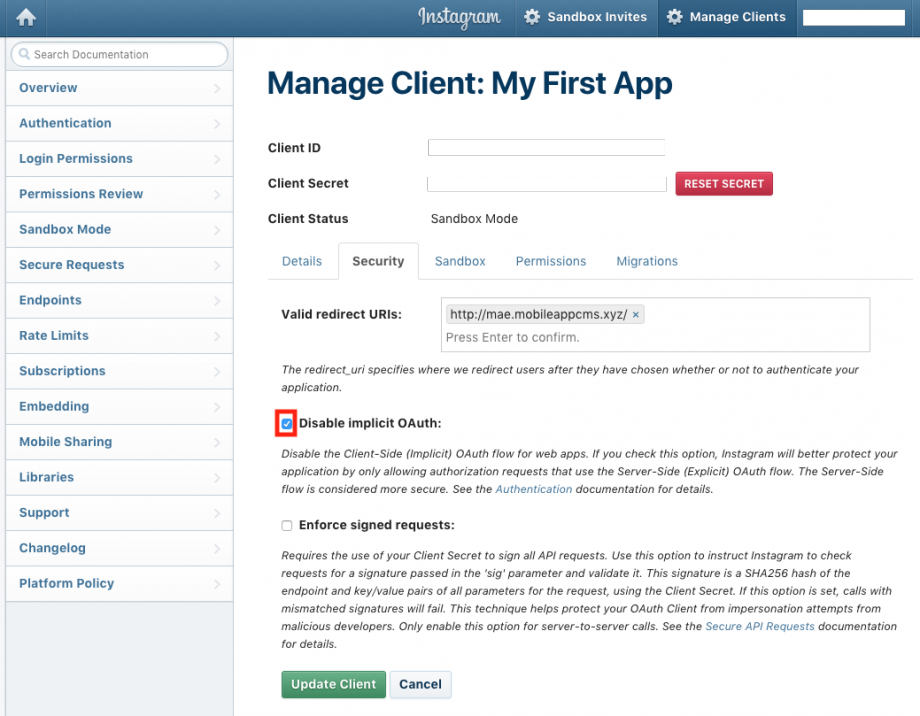The image size is (920, 716).
Task: Focus the Search Documentation field
Action: pos(125,55)
